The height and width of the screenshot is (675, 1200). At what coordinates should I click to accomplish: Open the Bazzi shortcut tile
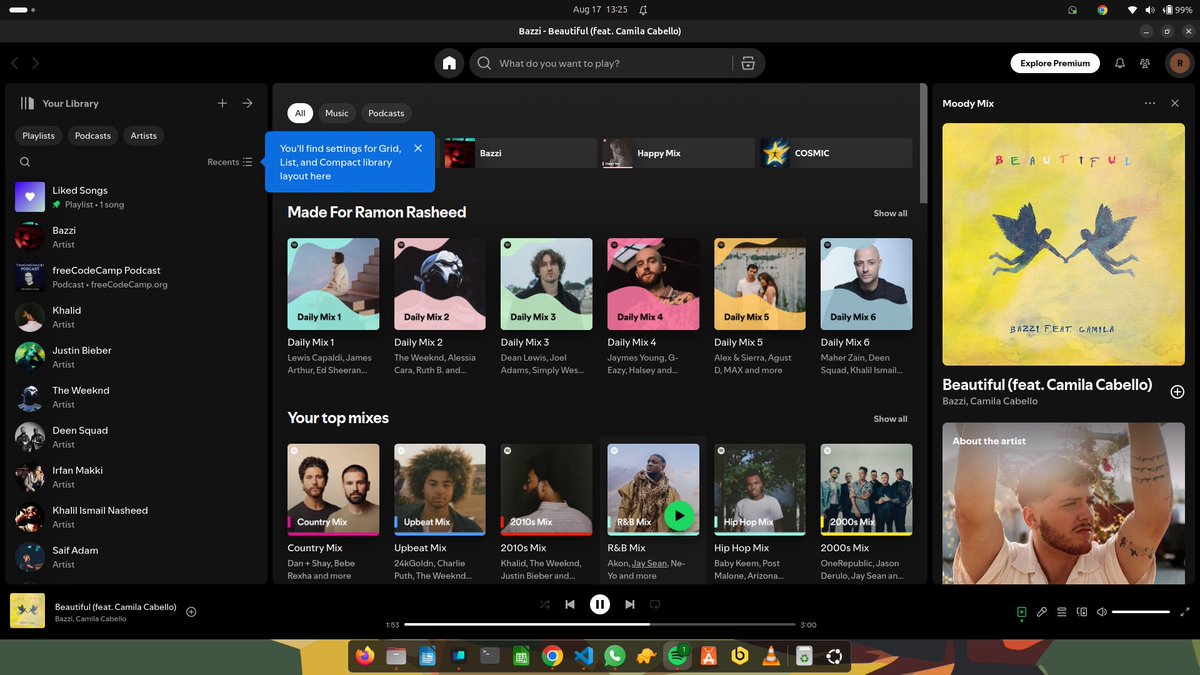pos(520,153)
